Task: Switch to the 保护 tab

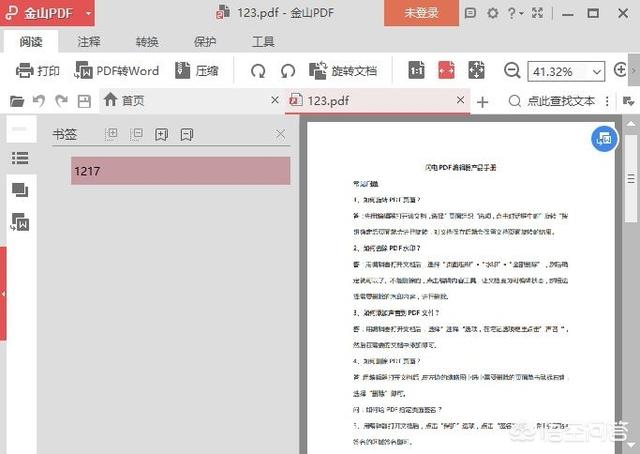Action: coord(205,42)
